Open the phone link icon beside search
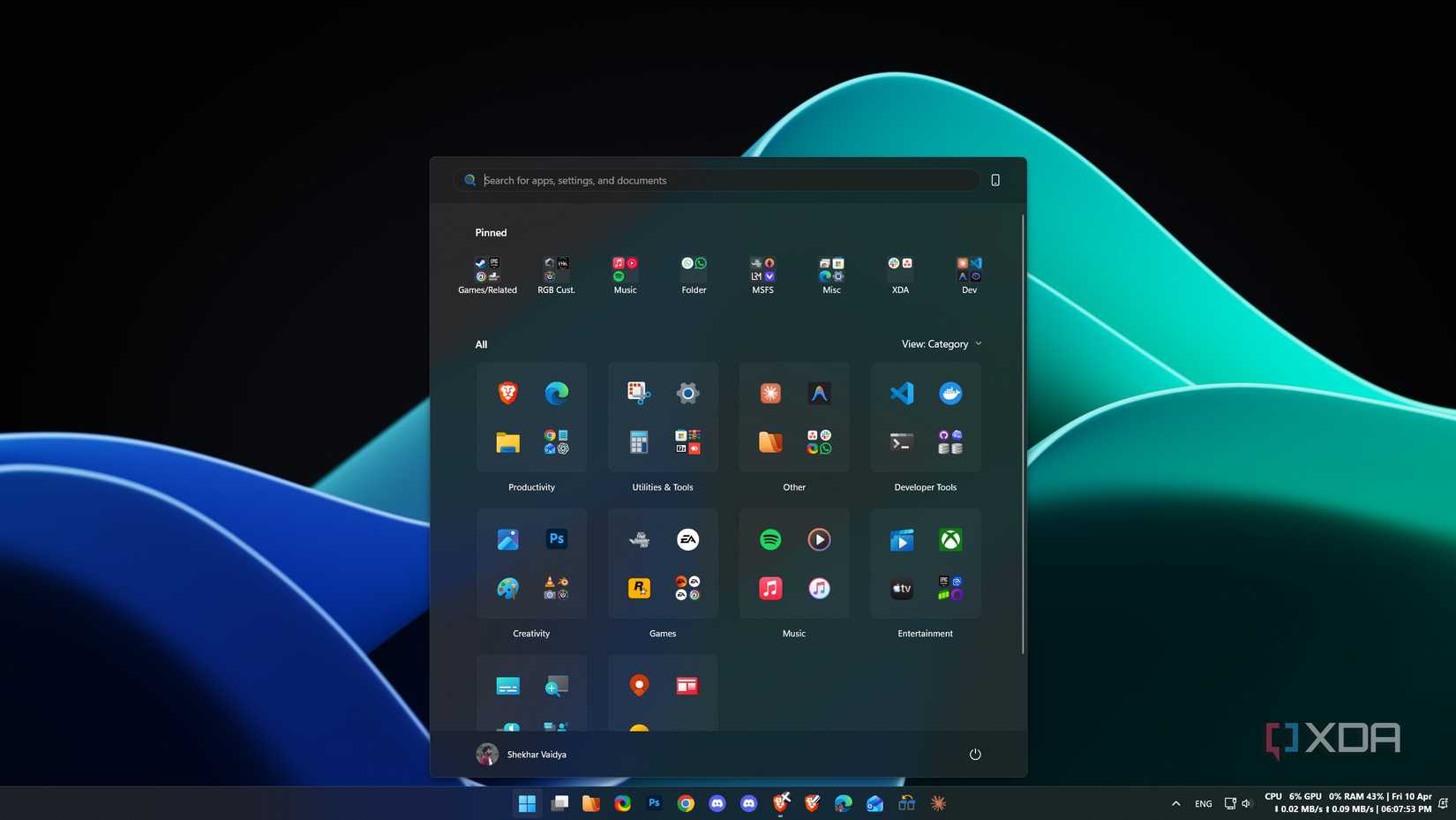Screen dimensions: 1456x820 (994, 180)
